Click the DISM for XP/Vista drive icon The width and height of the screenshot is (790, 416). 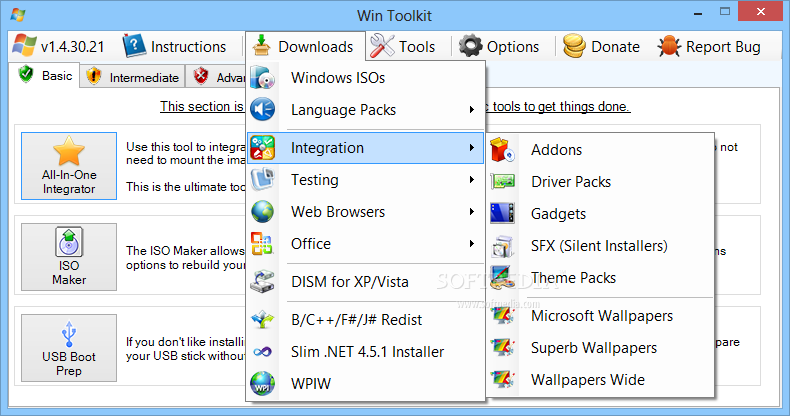(x=262, y=282)
